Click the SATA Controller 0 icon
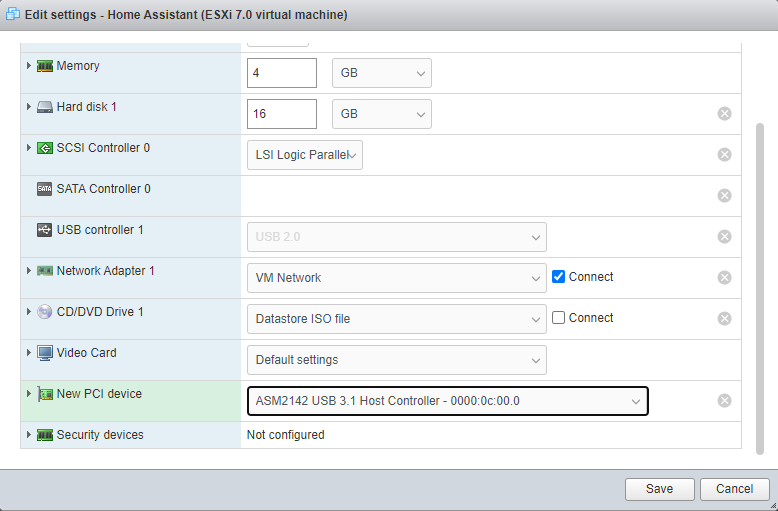778x511 pixels. tap(44, 189)
